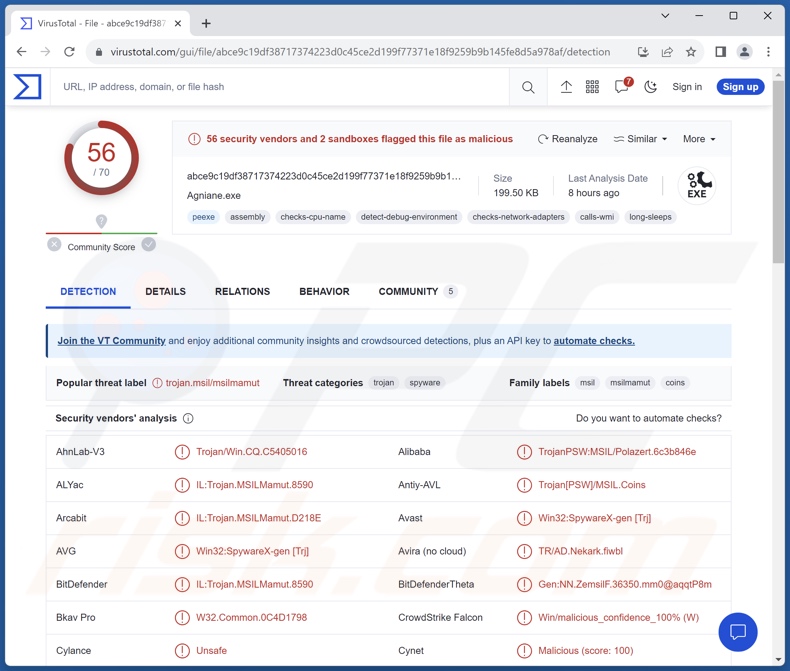The image size is (790, 671).
Task: Switch to the DETAILS tab
Action: 165,292
